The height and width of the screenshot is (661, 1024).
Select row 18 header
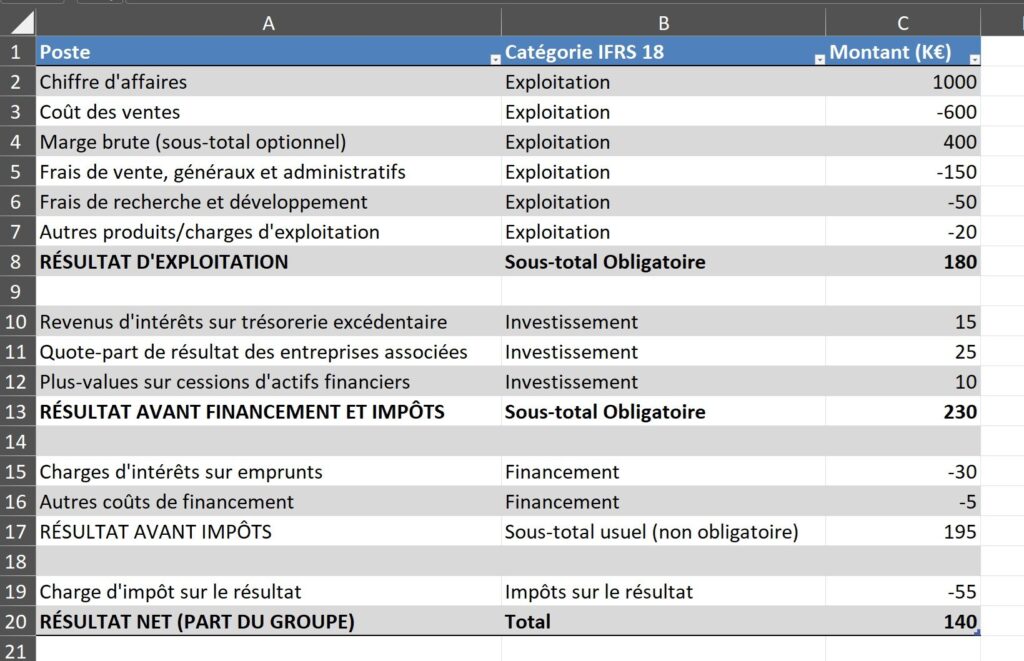18,561
